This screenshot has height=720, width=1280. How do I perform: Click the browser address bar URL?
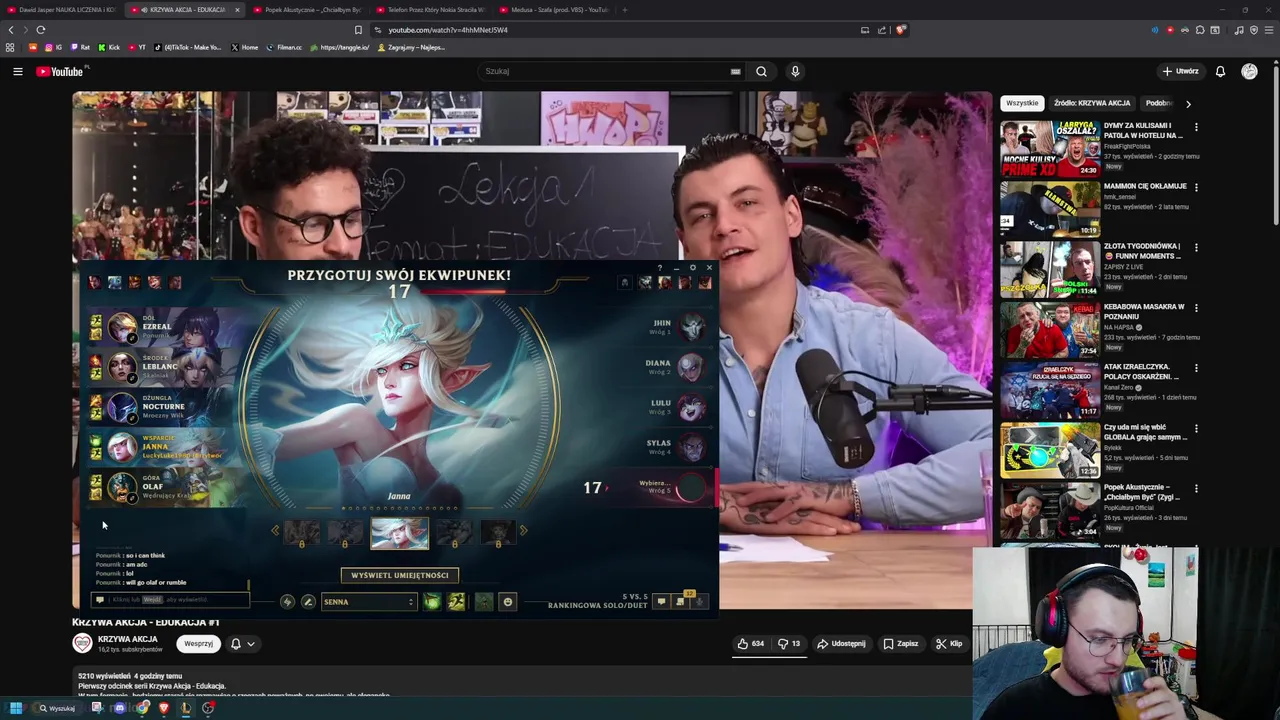[448, 30]
